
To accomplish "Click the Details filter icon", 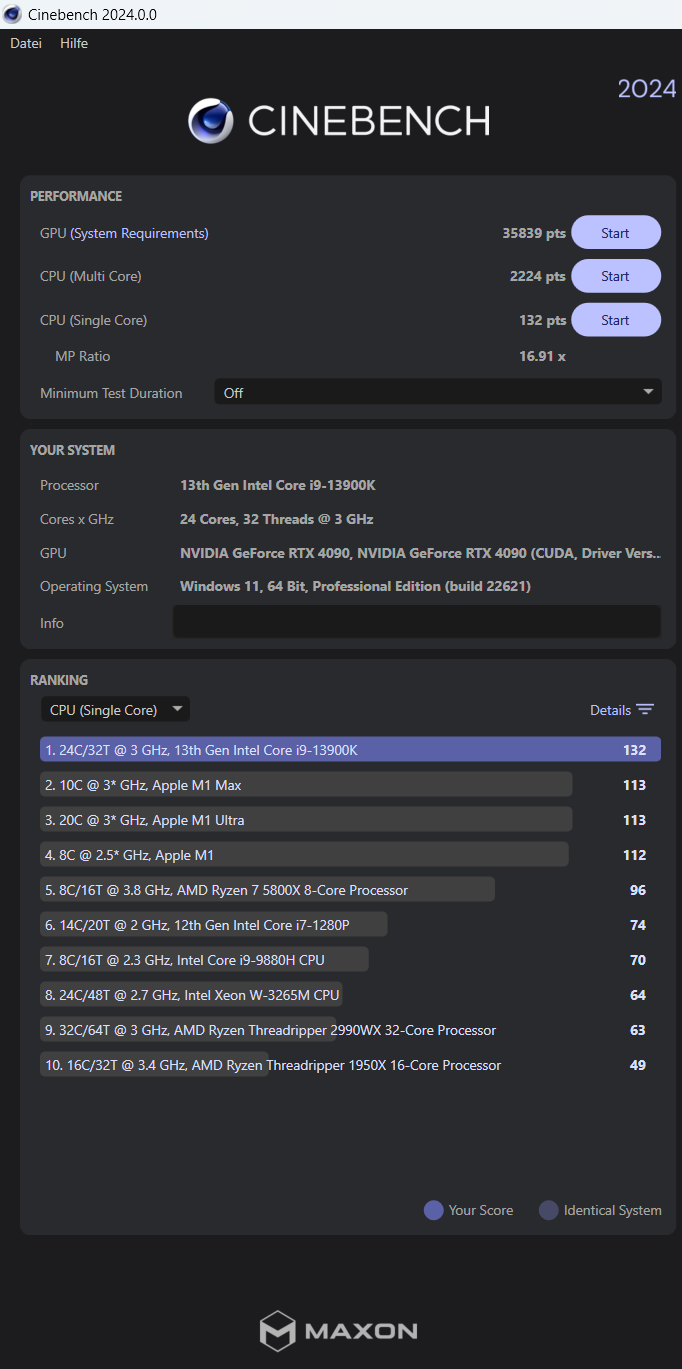I will (645, 710).
